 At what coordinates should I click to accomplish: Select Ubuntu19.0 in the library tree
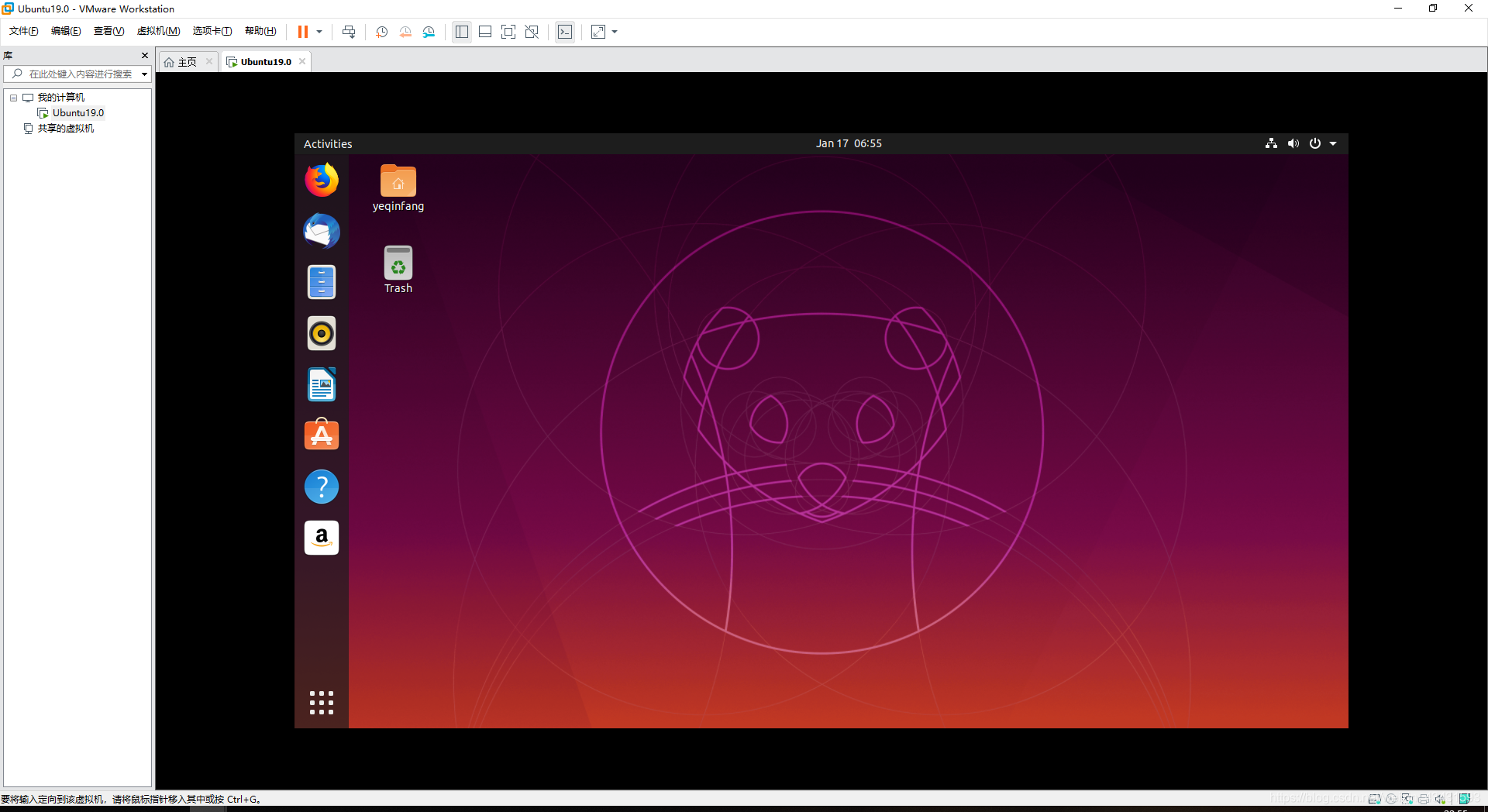pos(77,112)
